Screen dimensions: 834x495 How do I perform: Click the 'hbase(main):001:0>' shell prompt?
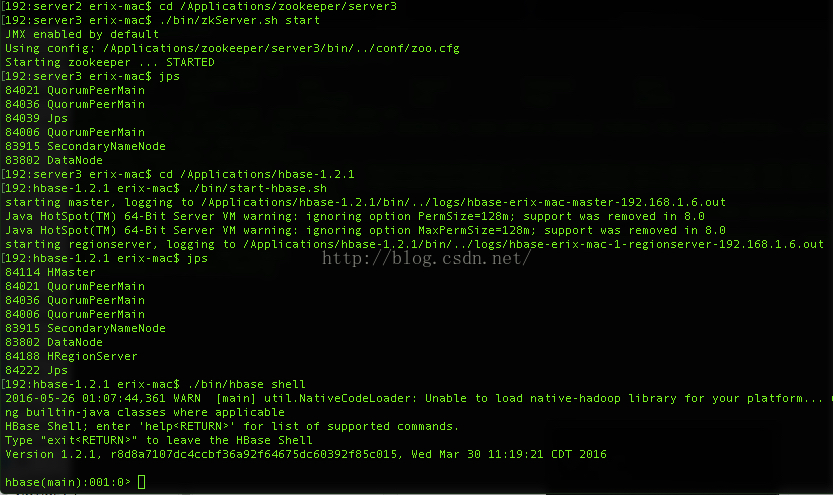[x=68, y=482]
